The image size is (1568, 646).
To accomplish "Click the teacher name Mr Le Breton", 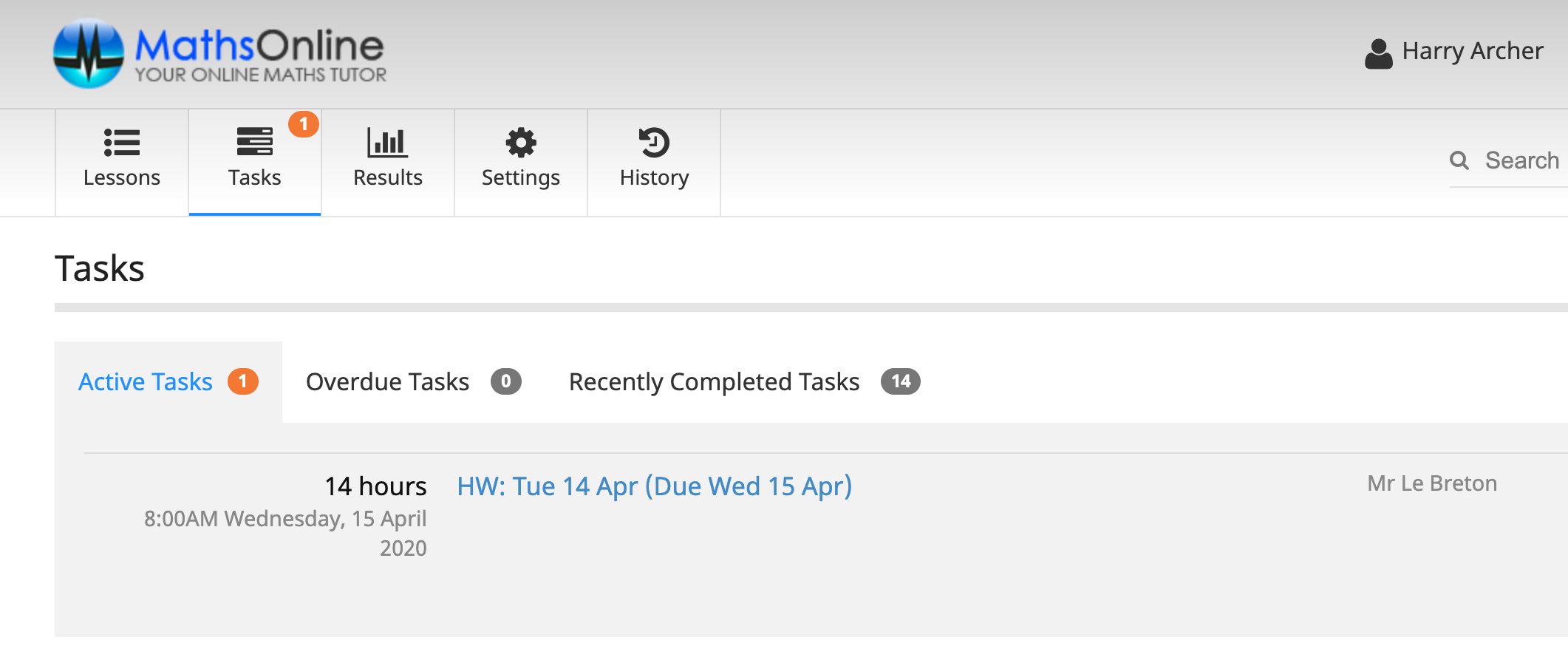I will pyautogui.click(x=1431, y=483).
